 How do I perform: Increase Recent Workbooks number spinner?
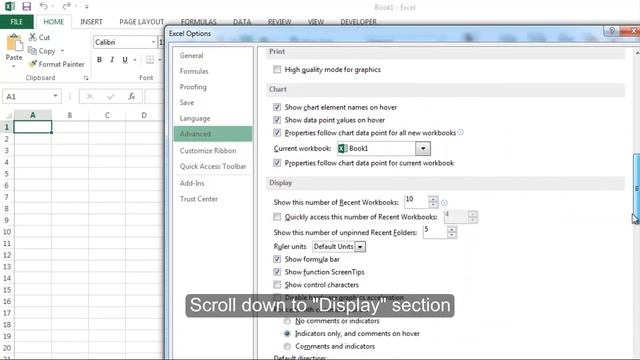[x=433, y=199]
